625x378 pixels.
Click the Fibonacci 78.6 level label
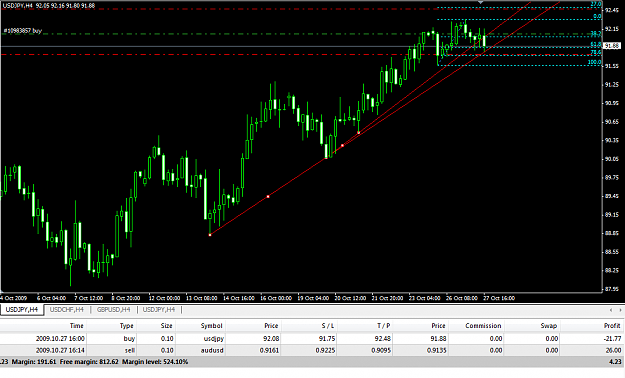[x=596, y=52]
